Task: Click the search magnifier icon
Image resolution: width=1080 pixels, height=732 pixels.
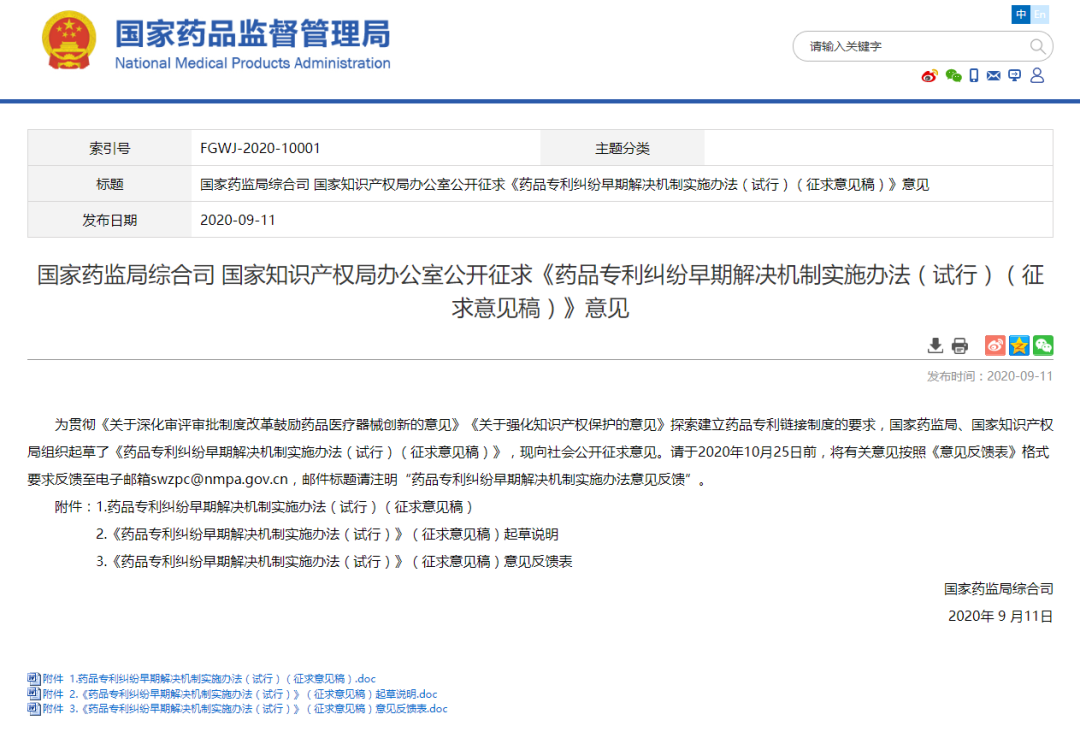Action: pyautogui.click(x=1037, y=46)
